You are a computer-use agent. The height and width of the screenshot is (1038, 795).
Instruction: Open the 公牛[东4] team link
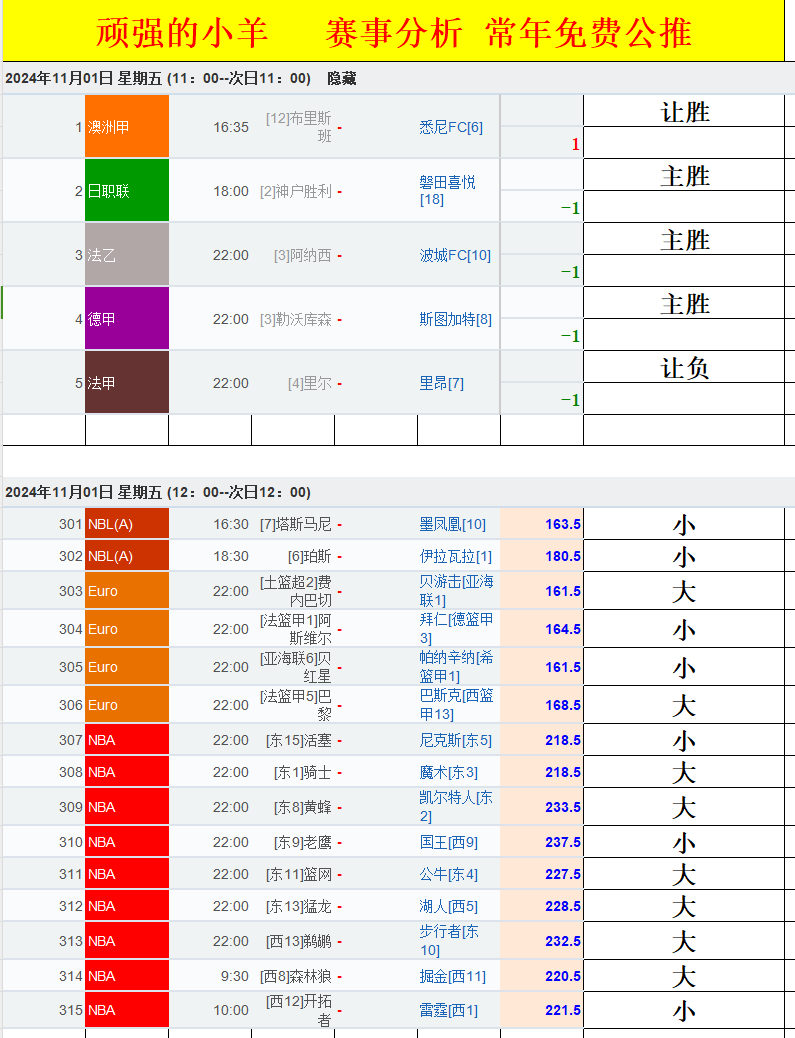[x=448, y=874]
